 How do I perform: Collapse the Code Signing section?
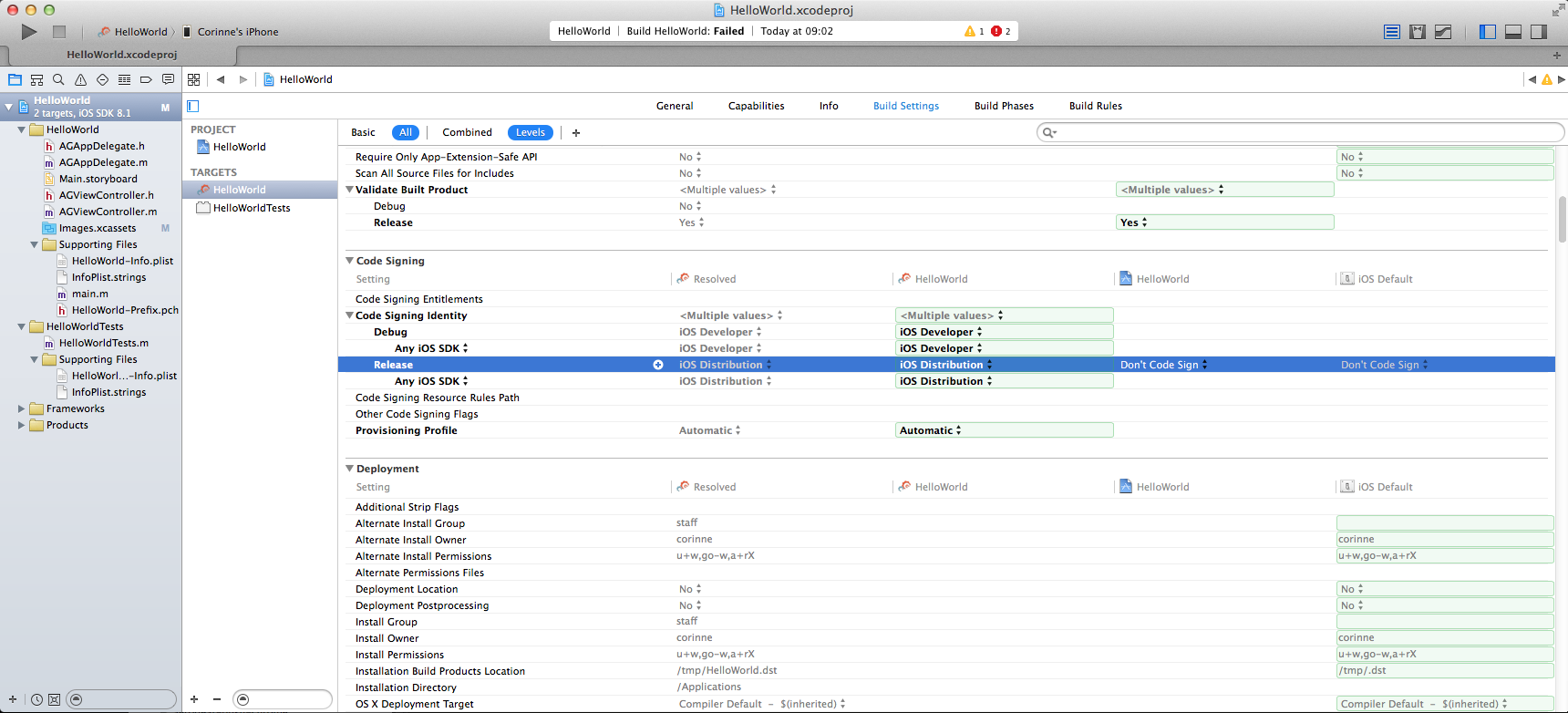349,261
